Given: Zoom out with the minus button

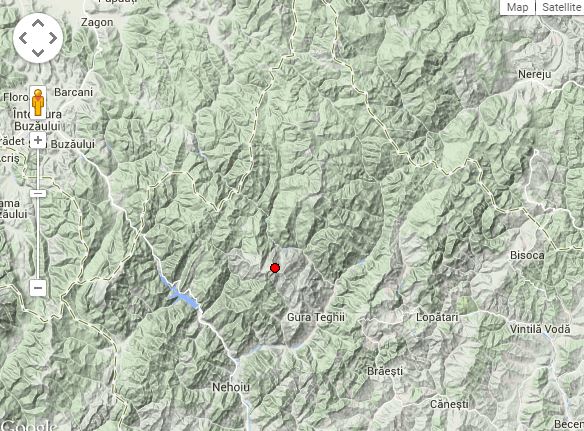Looking at the screenshot, I should coord(38,288).
